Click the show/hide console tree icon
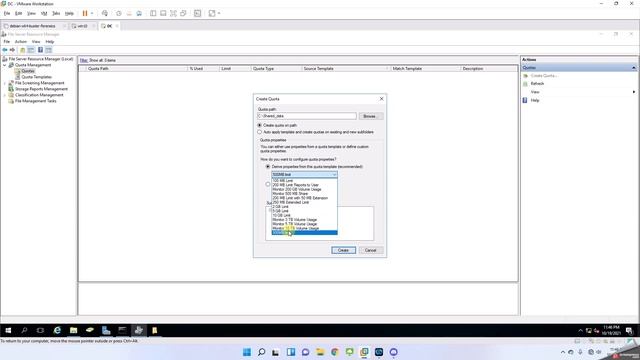 pyautogui.click(x=31, y=50)
